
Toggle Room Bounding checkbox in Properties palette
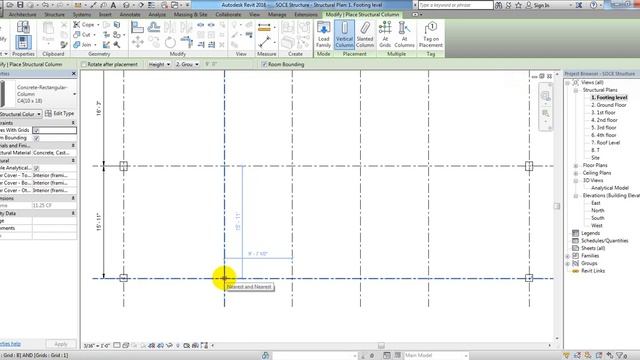pyautogui.click(x=36, y=138)
